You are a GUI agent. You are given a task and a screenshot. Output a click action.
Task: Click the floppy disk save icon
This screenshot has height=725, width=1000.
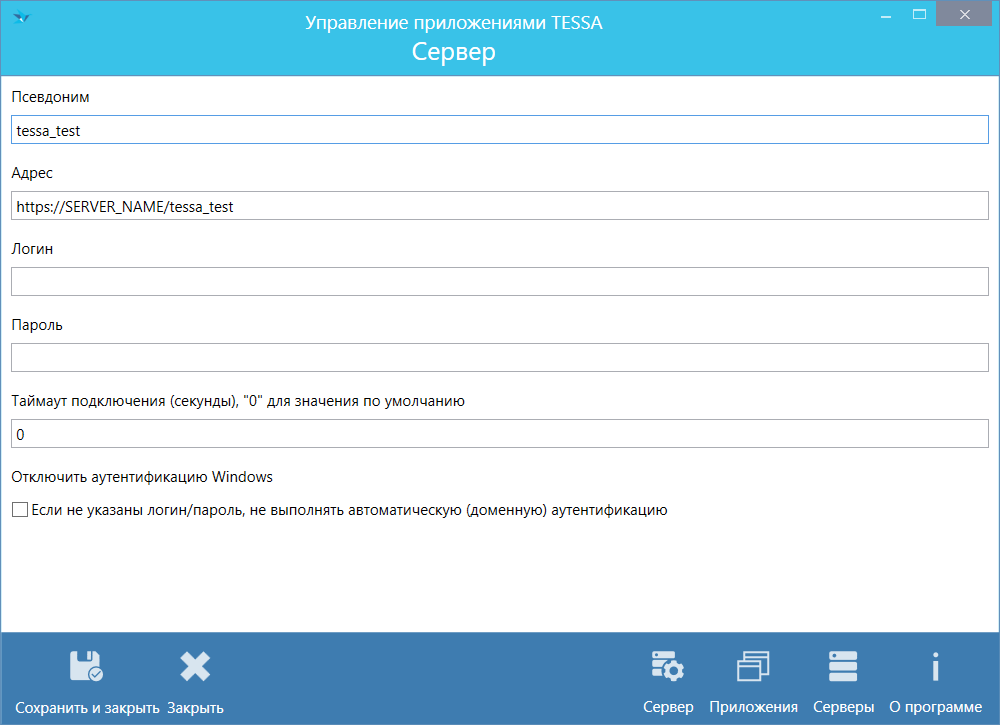(86, 666)
